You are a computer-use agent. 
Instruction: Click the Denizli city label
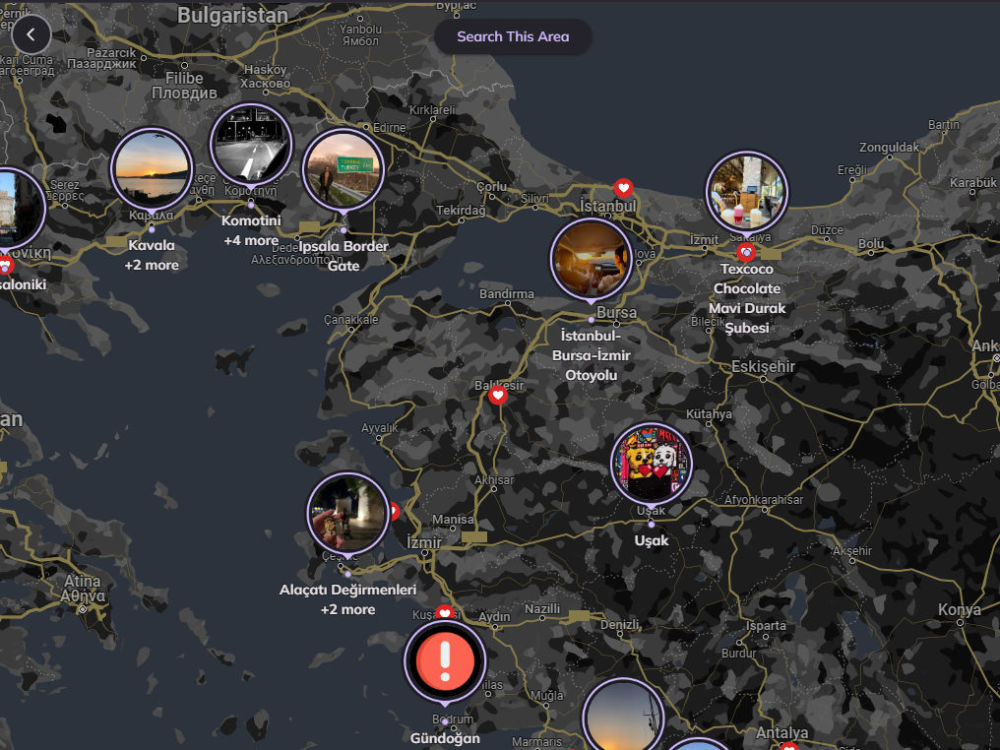pyautogui.click(x=619, y=624)
